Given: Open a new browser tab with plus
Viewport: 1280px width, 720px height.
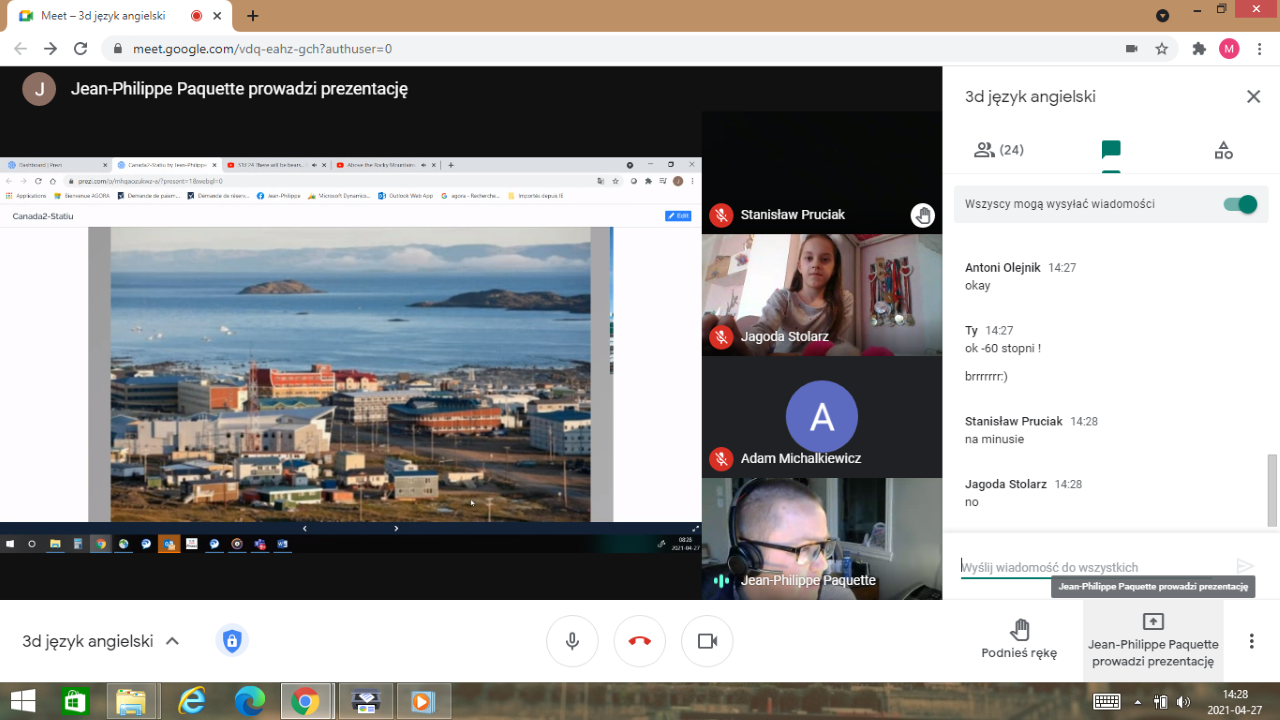Looking at the screenshot, I should click(252, 16).
